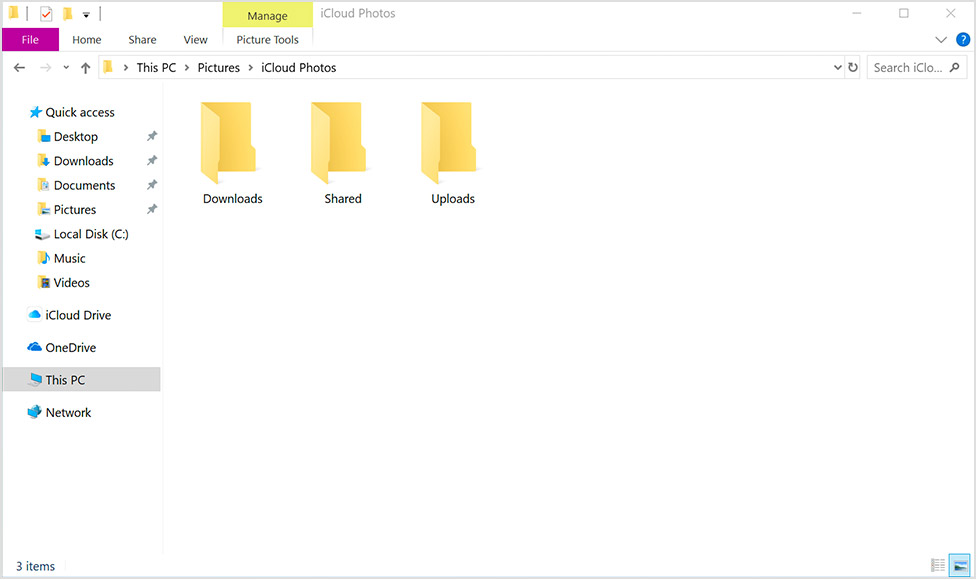Unpin sidebar Downloads using its pin icon
Screen dimensions: 976x580
point(152,161)
